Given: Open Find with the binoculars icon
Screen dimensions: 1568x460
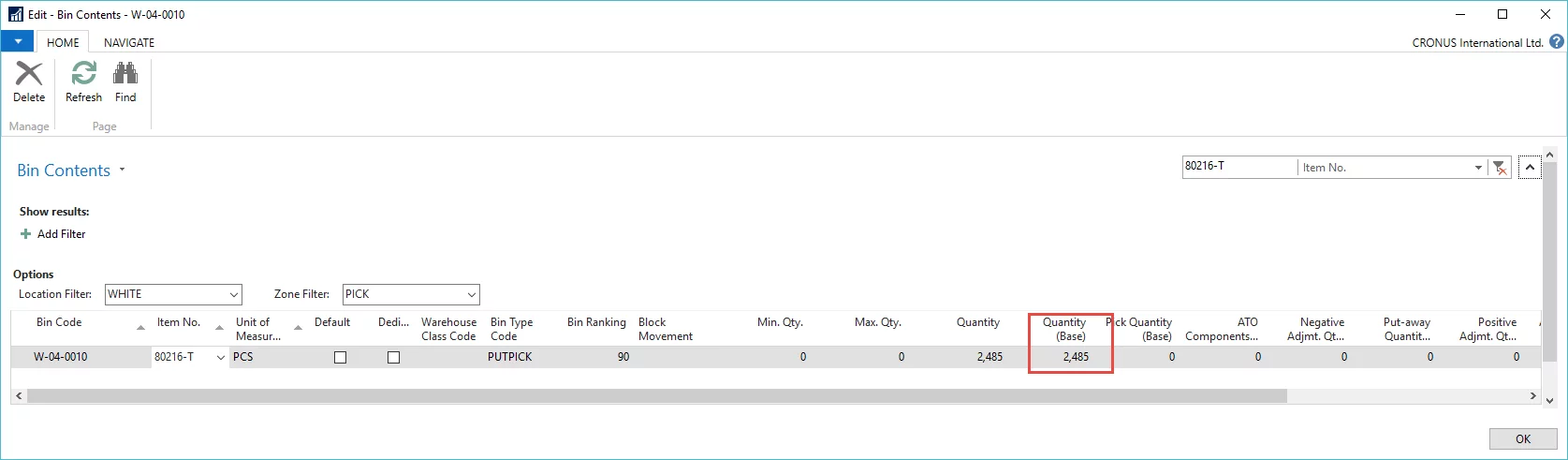Looking at the screenshot, I should 125,73.
